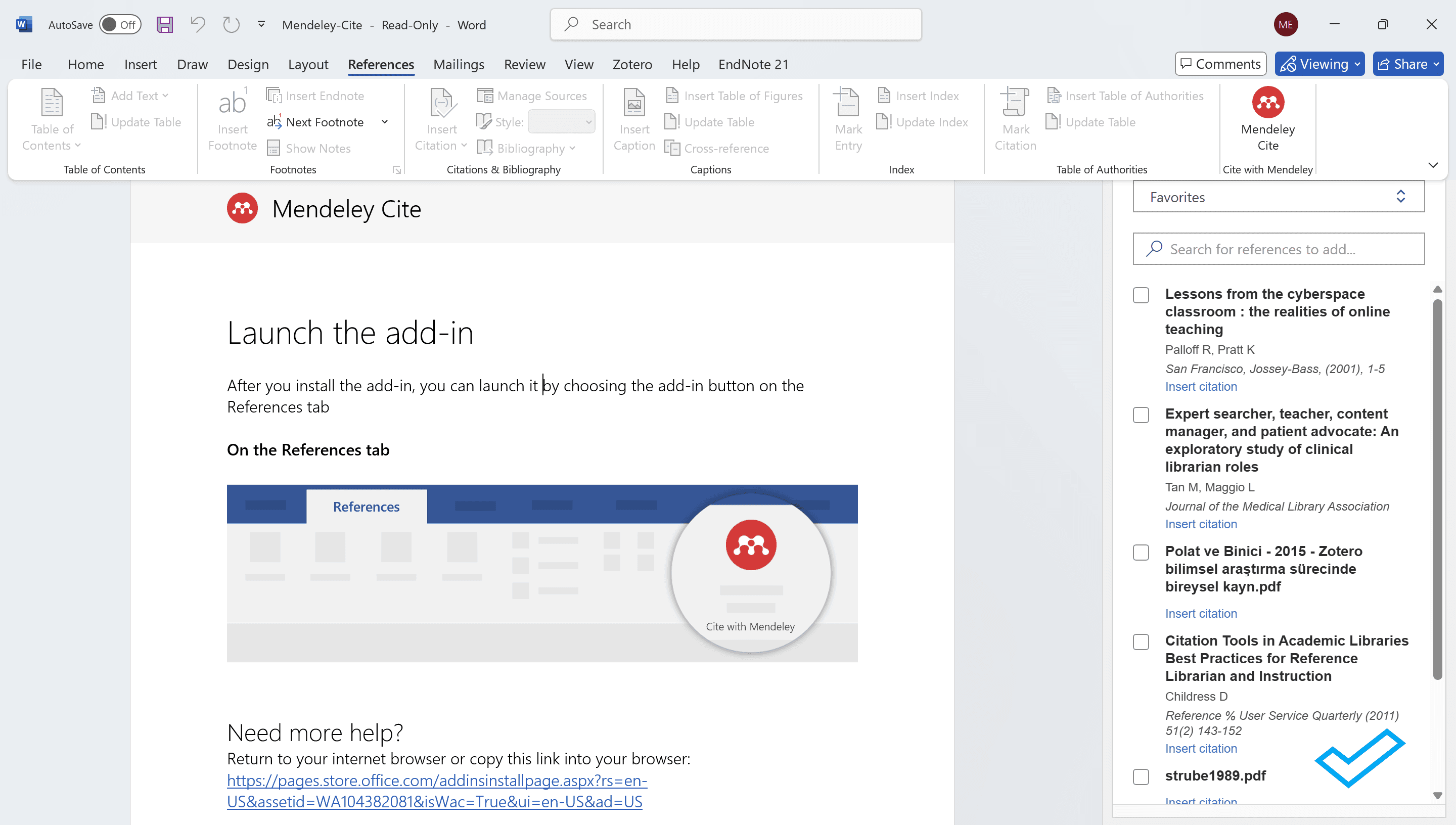Screen dimensions: 1456x825
Task: Open Customize Quick Access Toolbar dropdown
Action: tap(261, 24)
